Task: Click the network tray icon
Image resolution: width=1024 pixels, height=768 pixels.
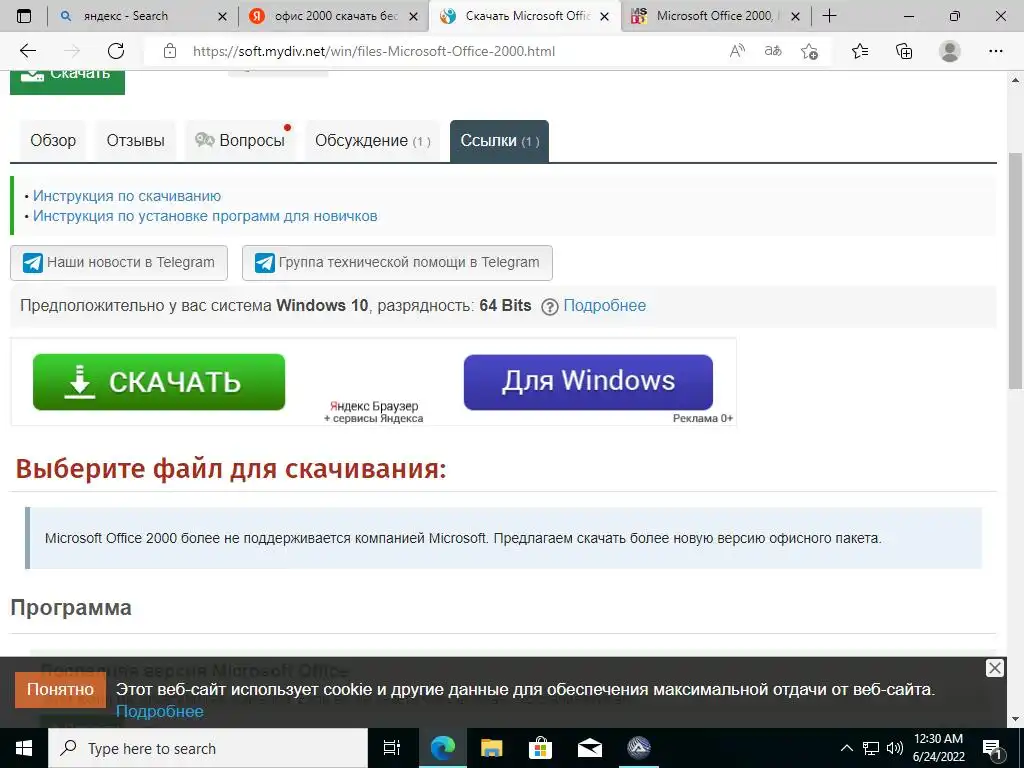Action: [871, 748]
